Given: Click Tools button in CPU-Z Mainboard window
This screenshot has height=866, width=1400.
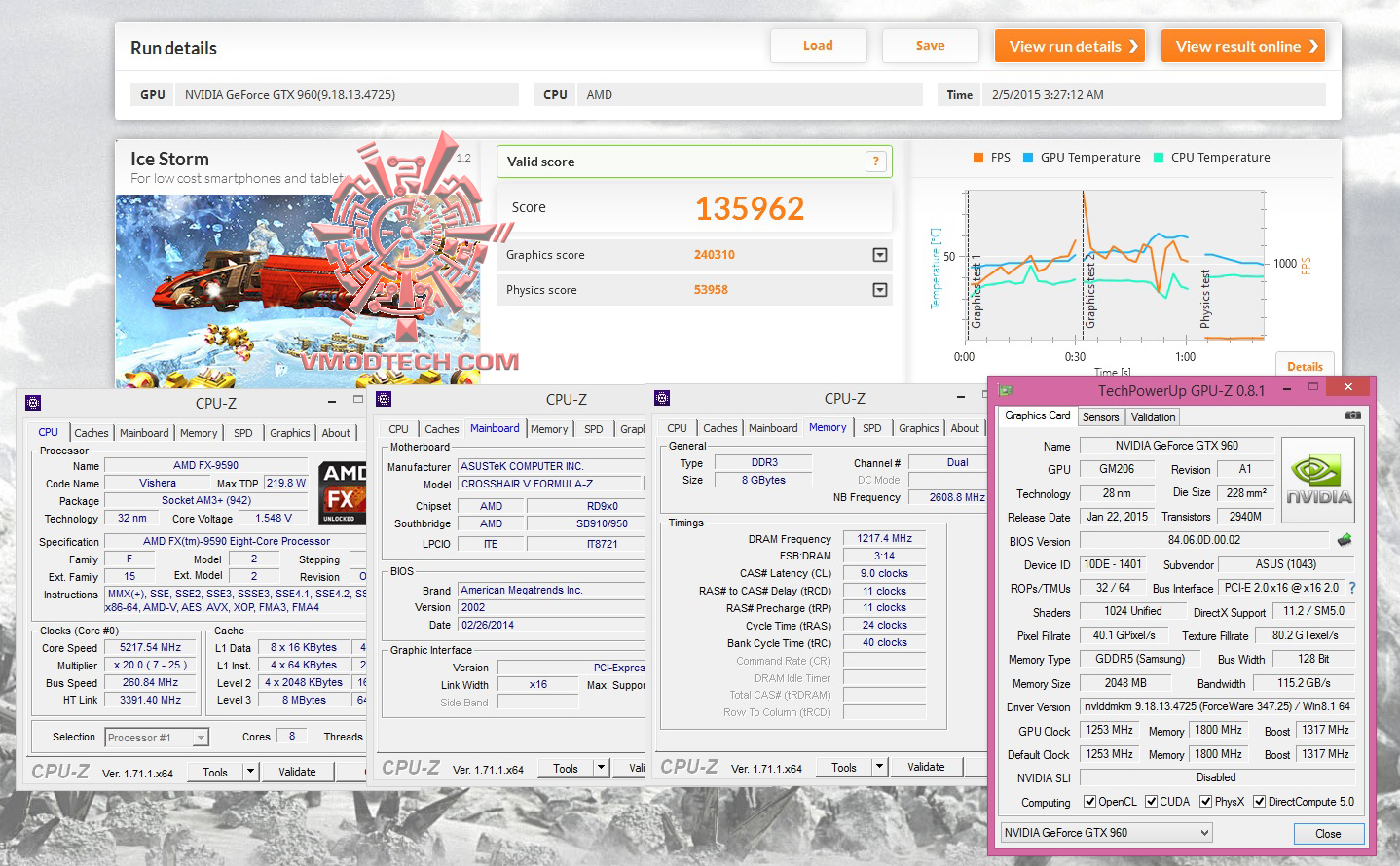Looking at the screenshot, I should (x=566, y=768).
